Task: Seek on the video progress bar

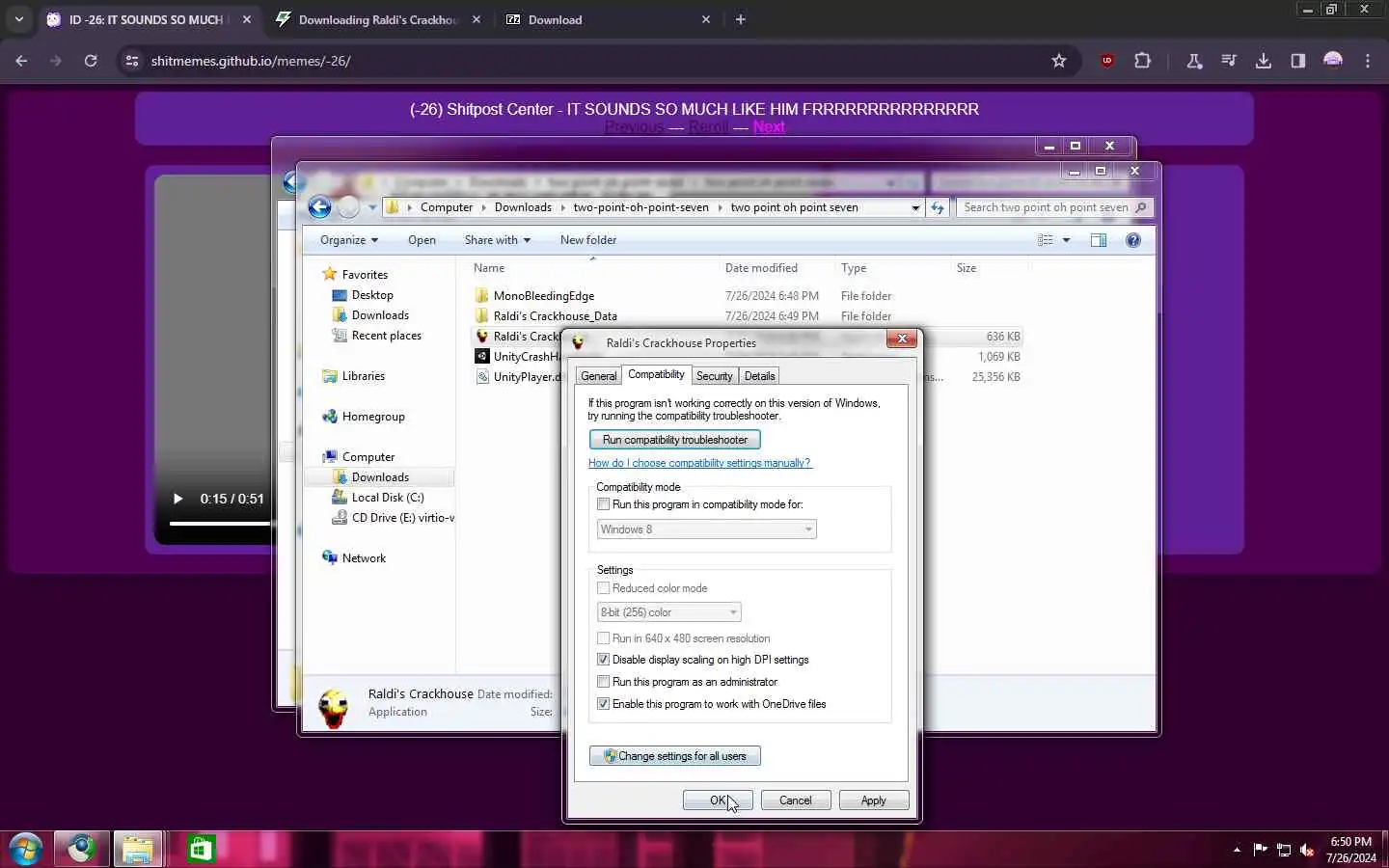Action: click(221, 523)
